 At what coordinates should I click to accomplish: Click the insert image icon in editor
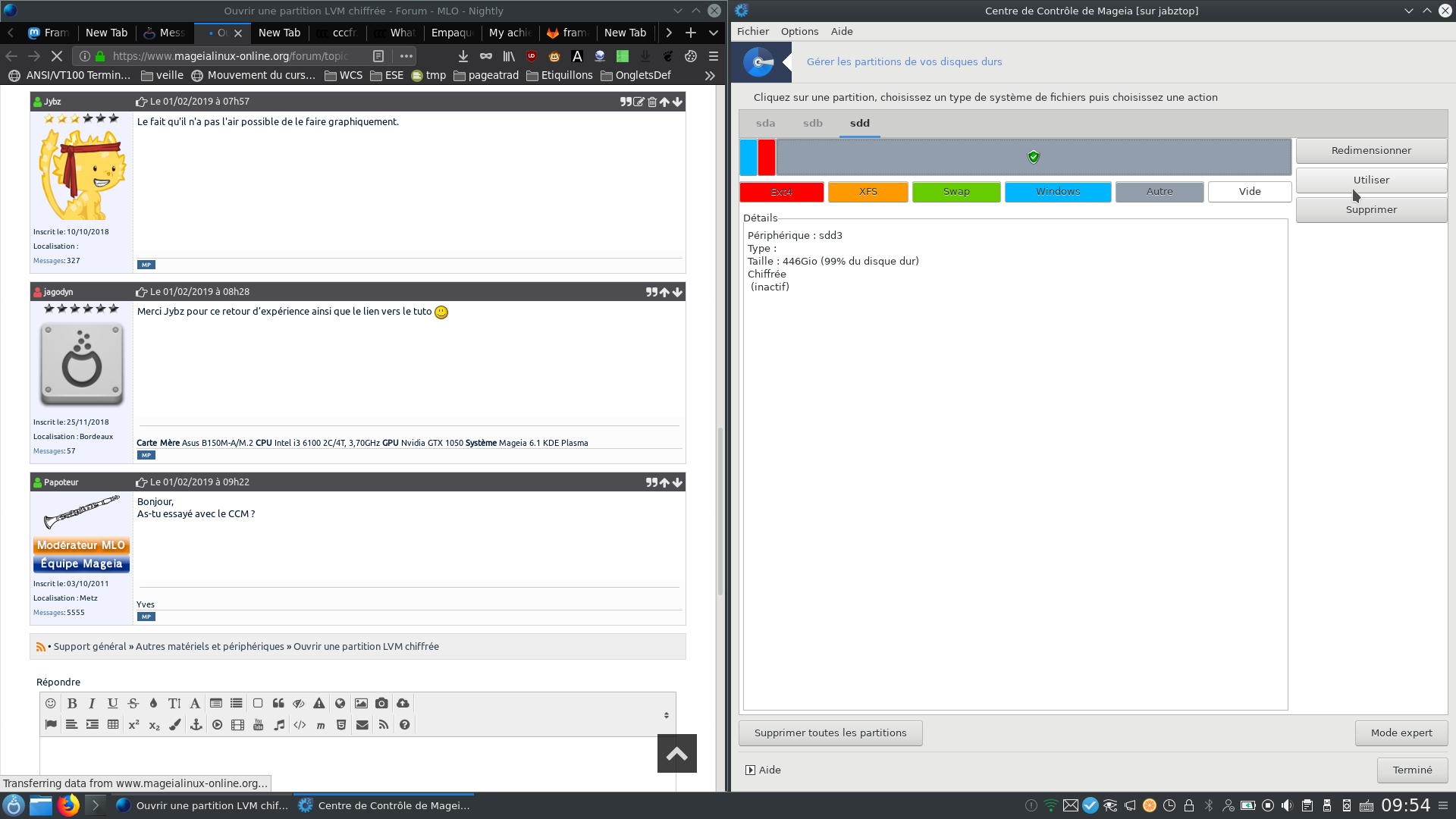point(361,704)
